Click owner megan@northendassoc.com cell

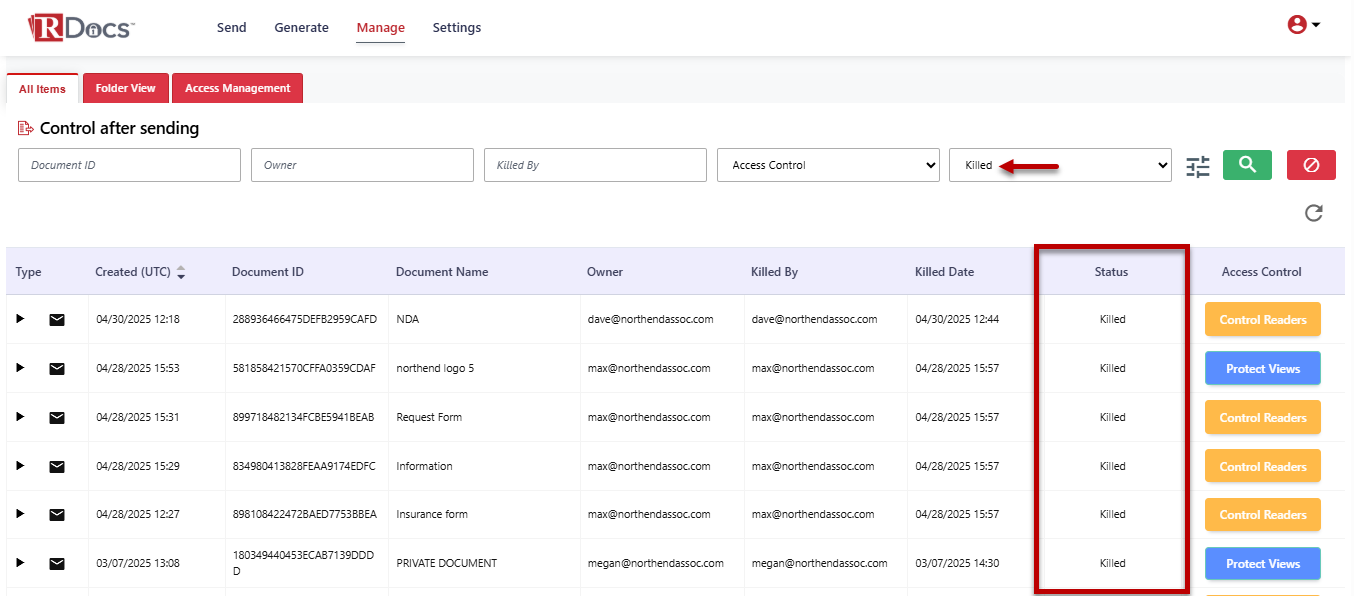pos(655,564)
